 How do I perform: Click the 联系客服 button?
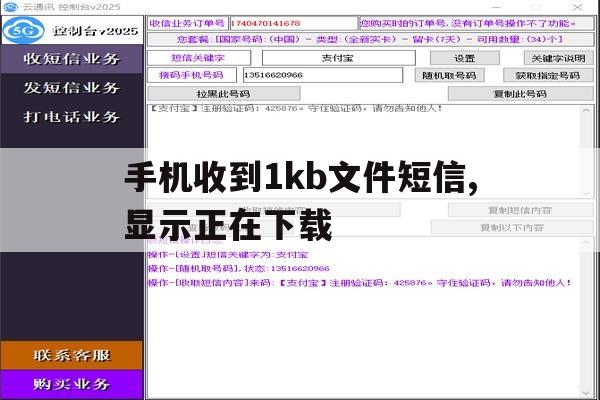point(72,355)
